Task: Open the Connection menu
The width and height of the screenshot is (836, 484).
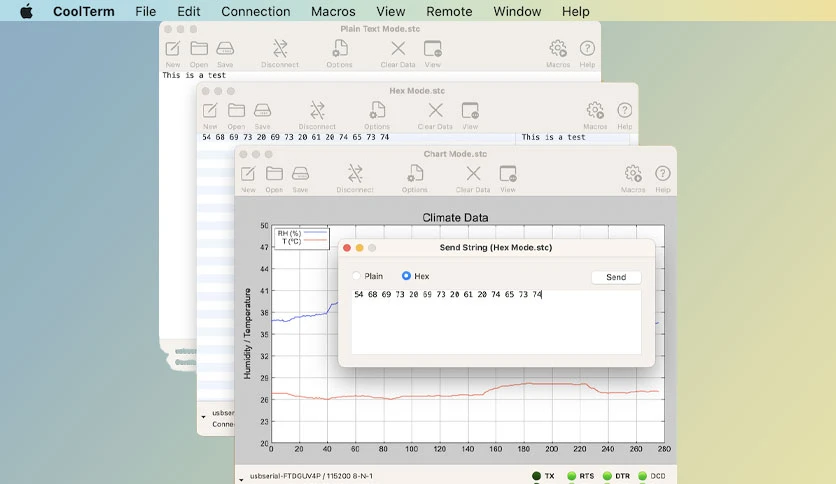Action: click(255, 11)
